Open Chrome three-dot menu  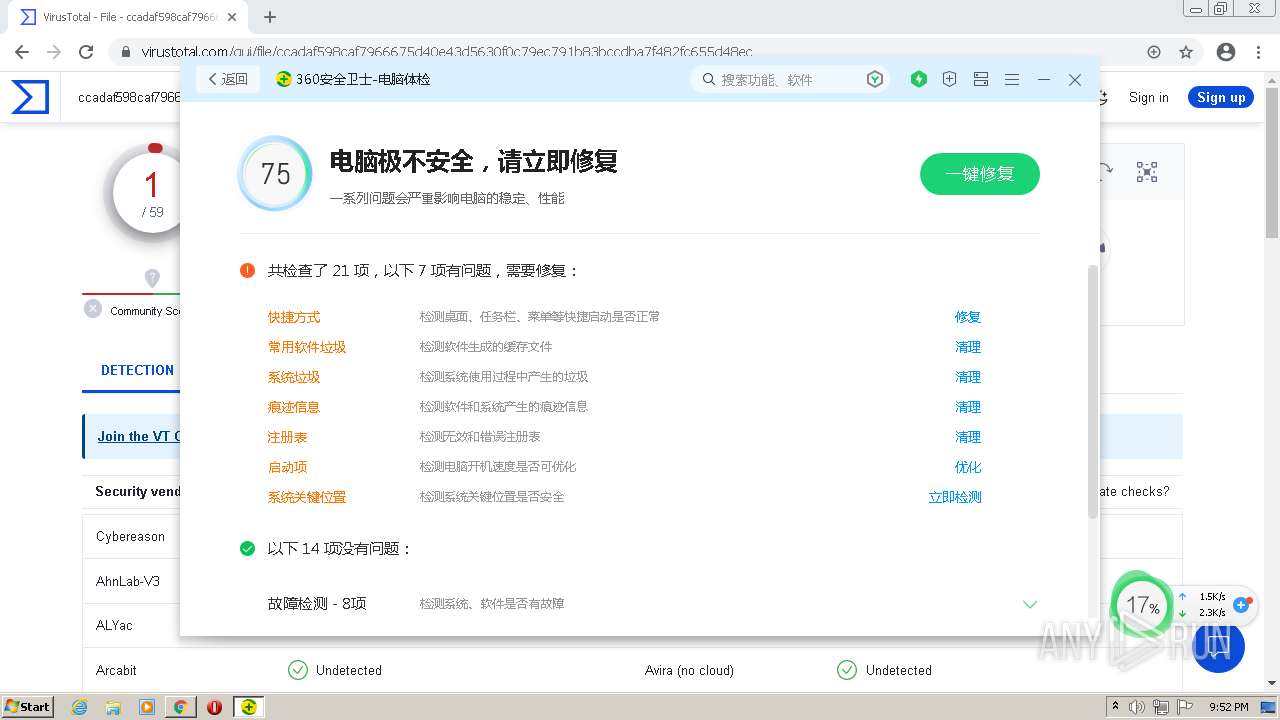click(x=1259, y=52)
